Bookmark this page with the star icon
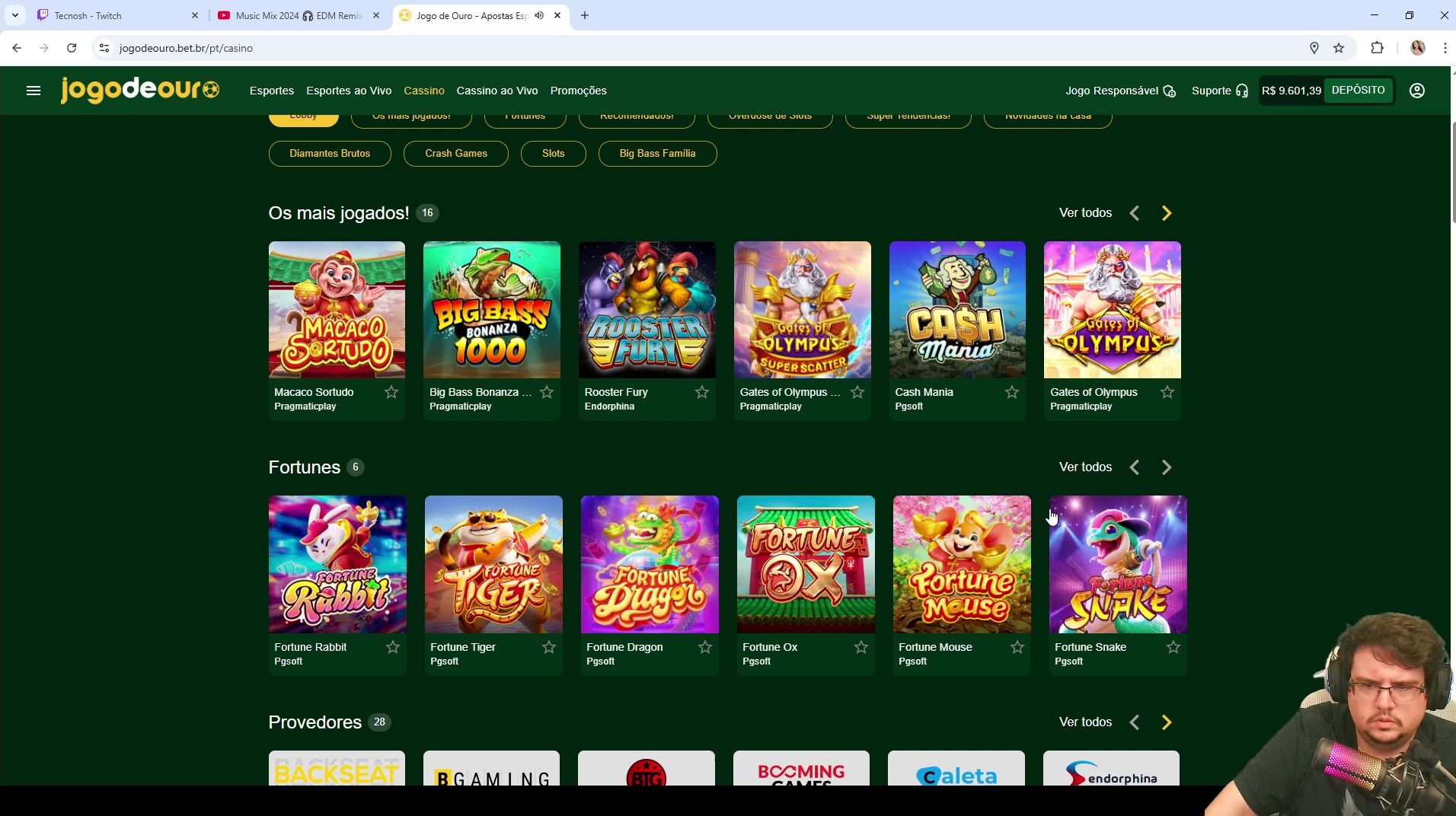This screenshot has height=816, width=1456. 1339,48
